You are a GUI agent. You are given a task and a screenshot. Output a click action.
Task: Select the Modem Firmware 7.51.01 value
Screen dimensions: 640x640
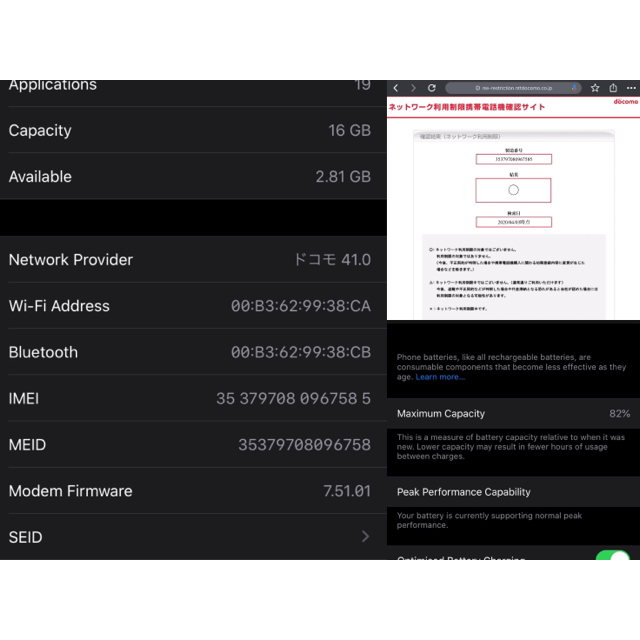click(347, 491)
